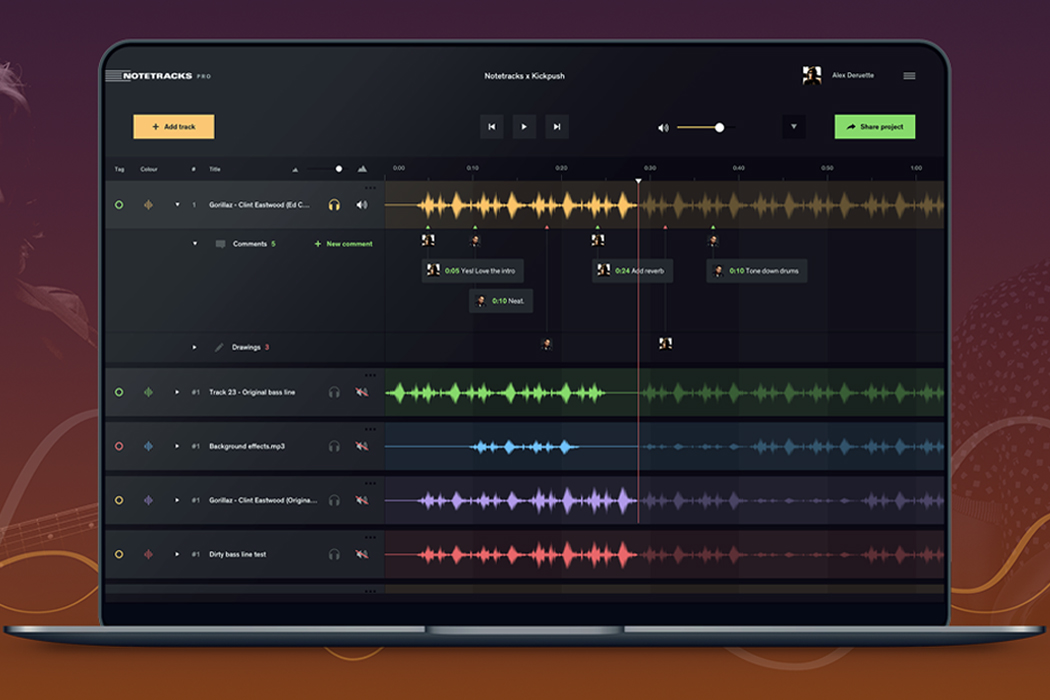Open the volume dropdown arrow beside the slider

tap(795, 127)
